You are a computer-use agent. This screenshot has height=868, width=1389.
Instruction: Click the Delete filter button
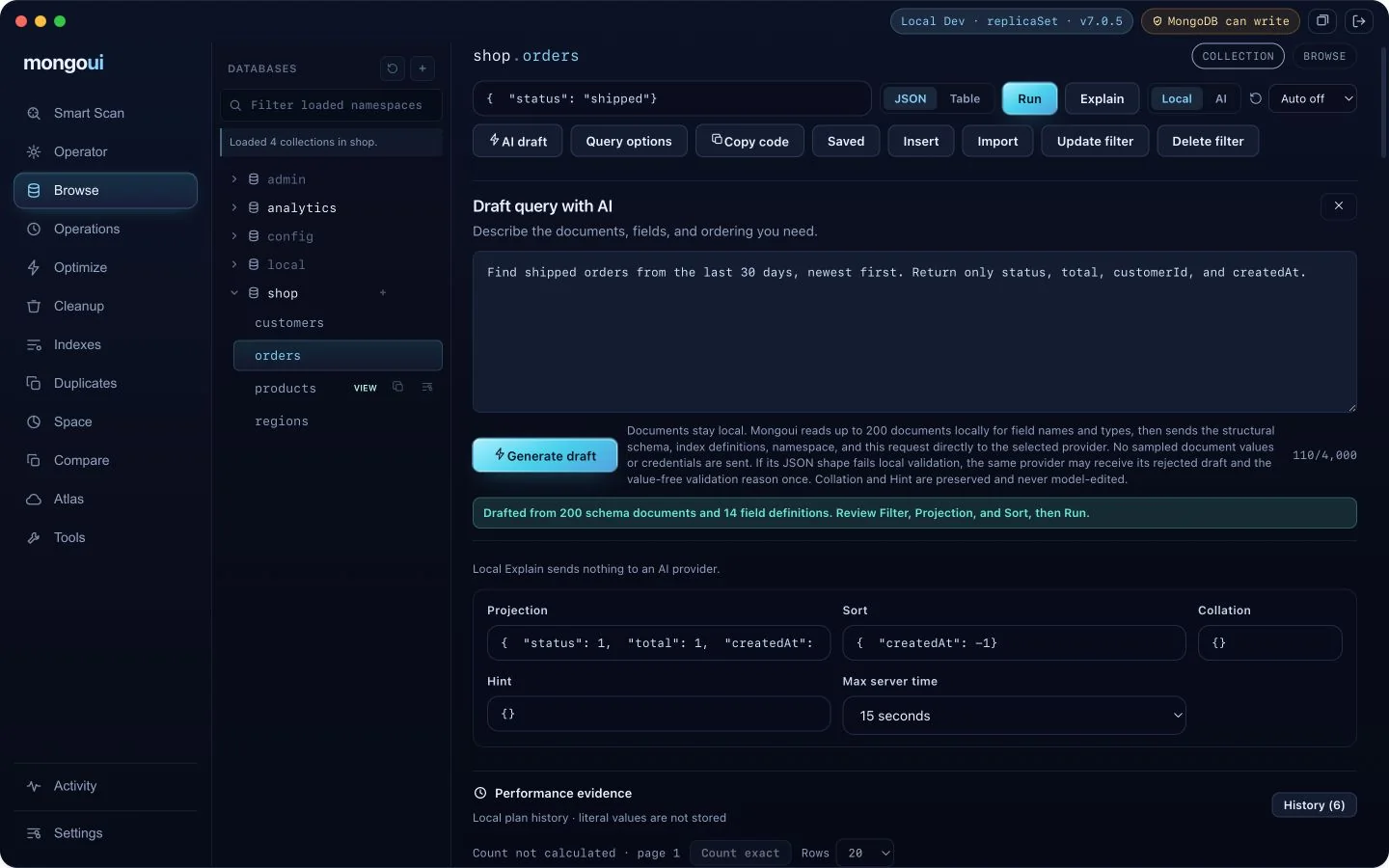click(1208, 141)
